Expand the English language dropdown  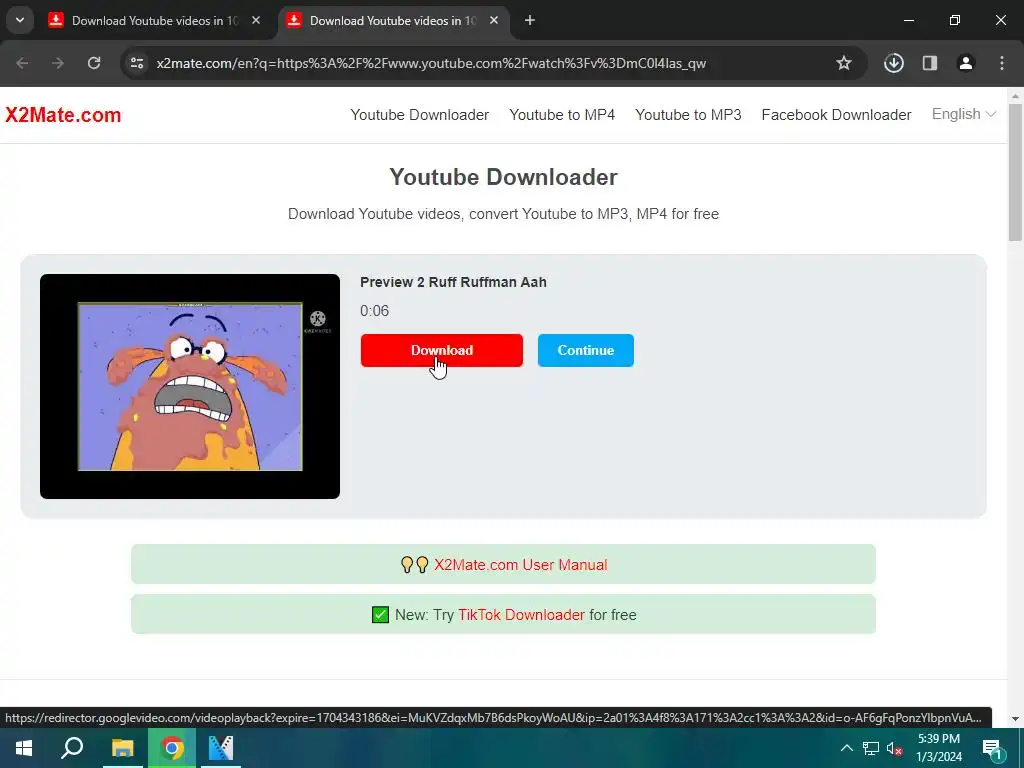[x=963, y=114]
